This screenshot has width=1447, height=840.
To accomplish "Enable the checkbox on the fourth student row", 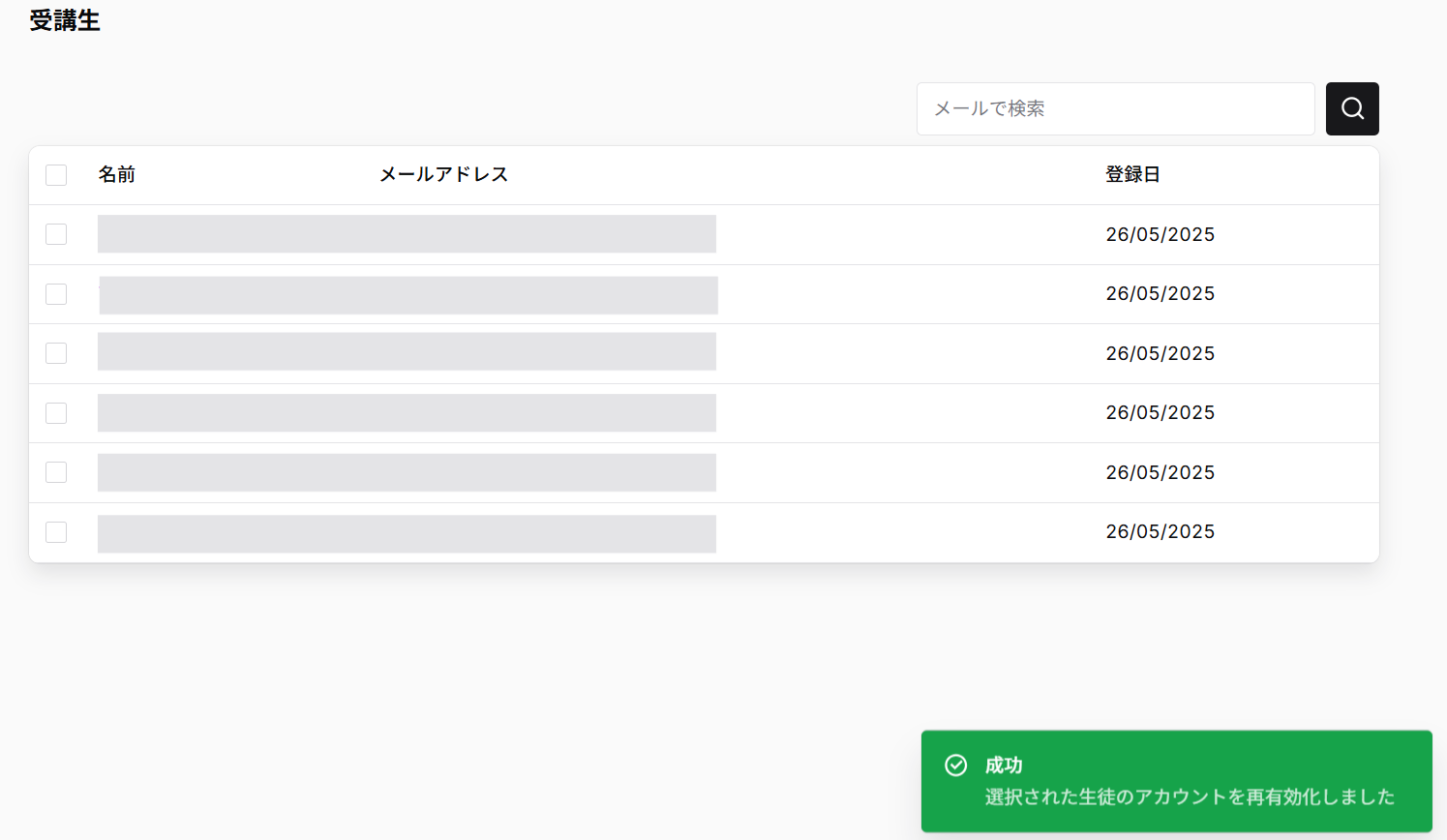I will click(56, 412).
